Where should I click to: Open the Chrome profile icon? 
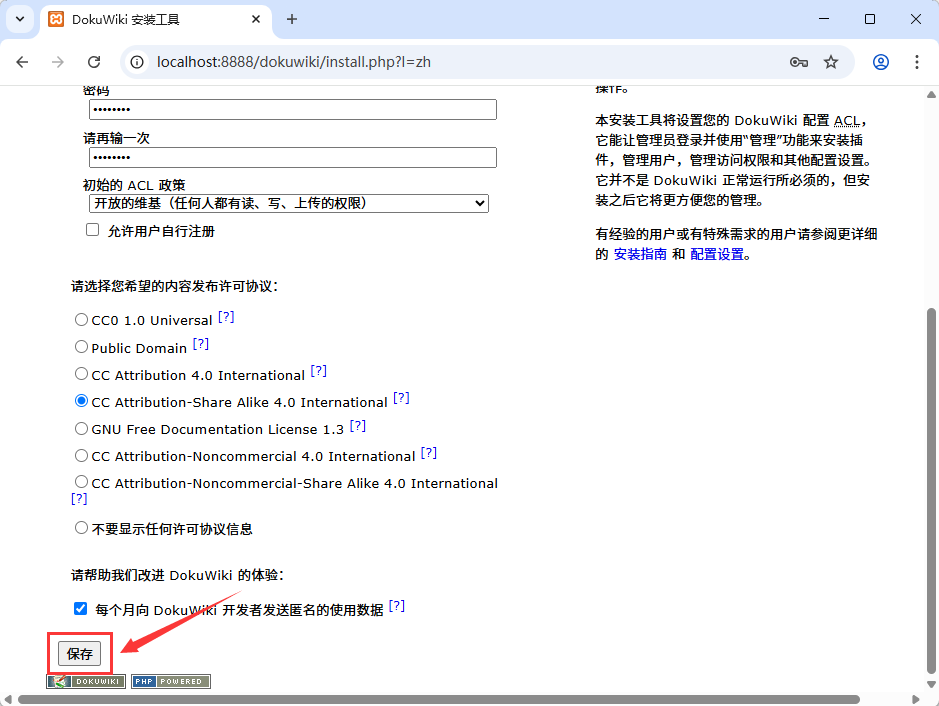[880, 62]
